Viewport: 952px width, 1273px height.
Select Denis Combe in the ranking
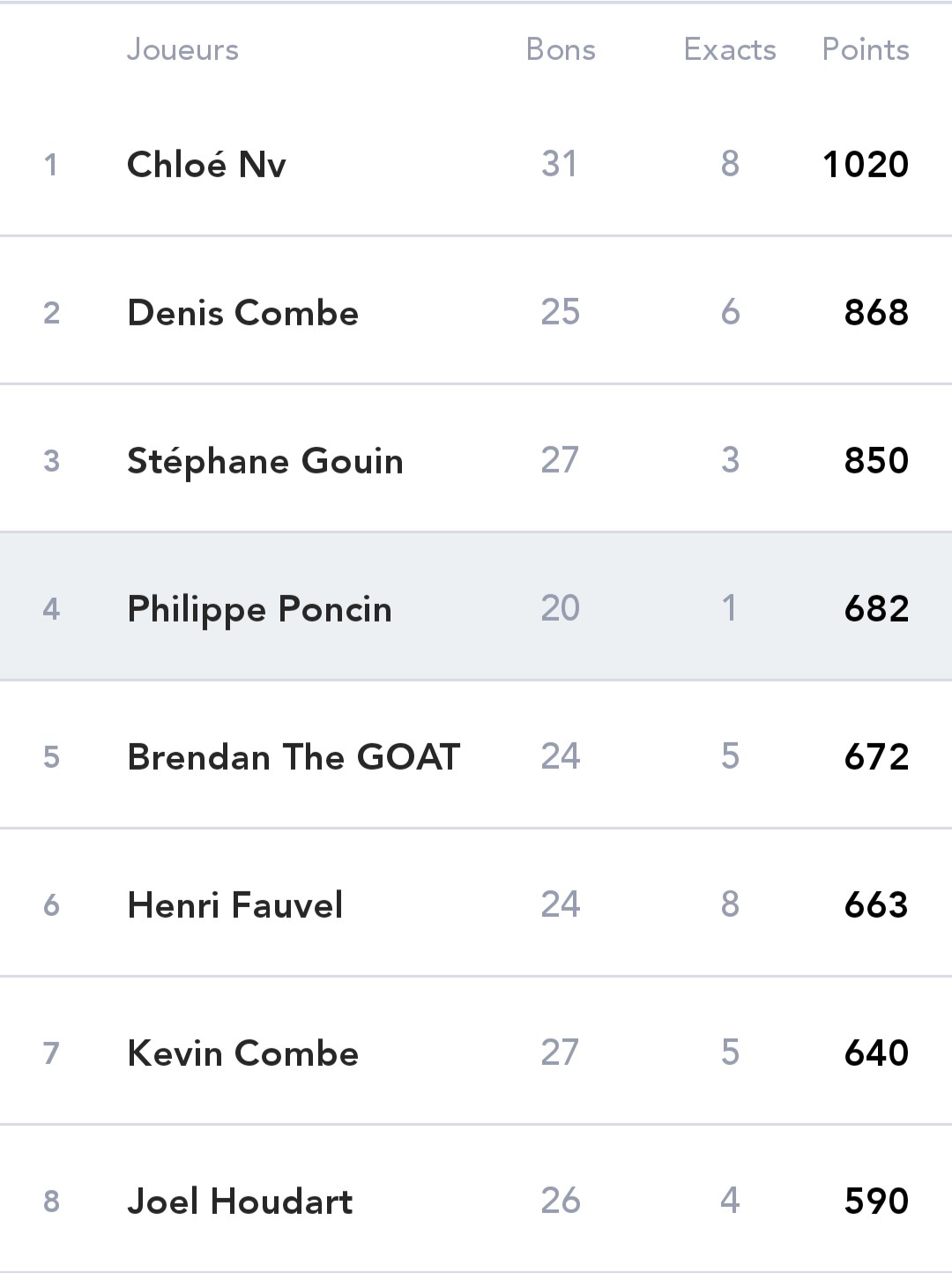(x=476, y=310)
